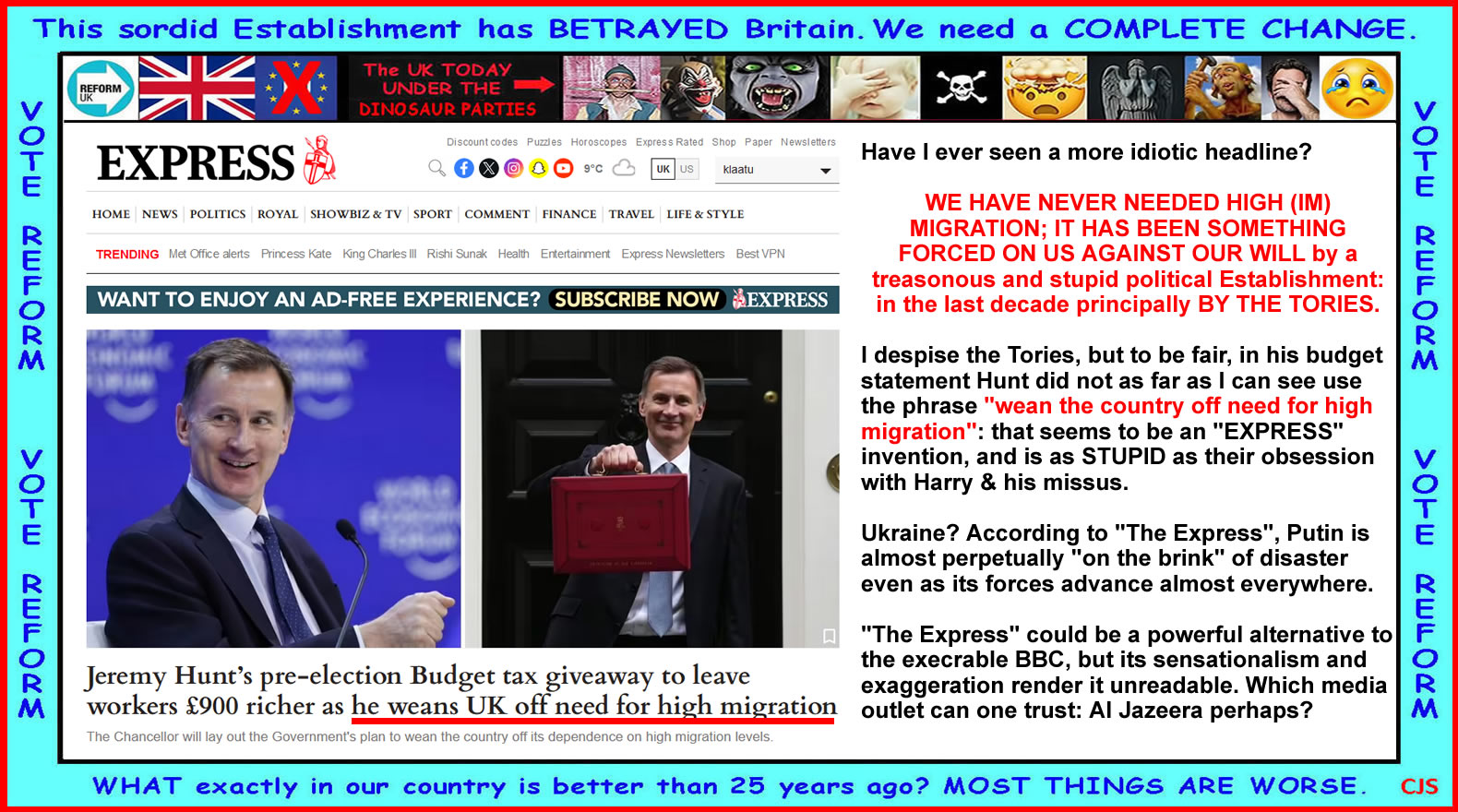Click the ad-free experience banner text
Image resolution: width=1458 pixels, height=812 pixels.
[319, 300]
